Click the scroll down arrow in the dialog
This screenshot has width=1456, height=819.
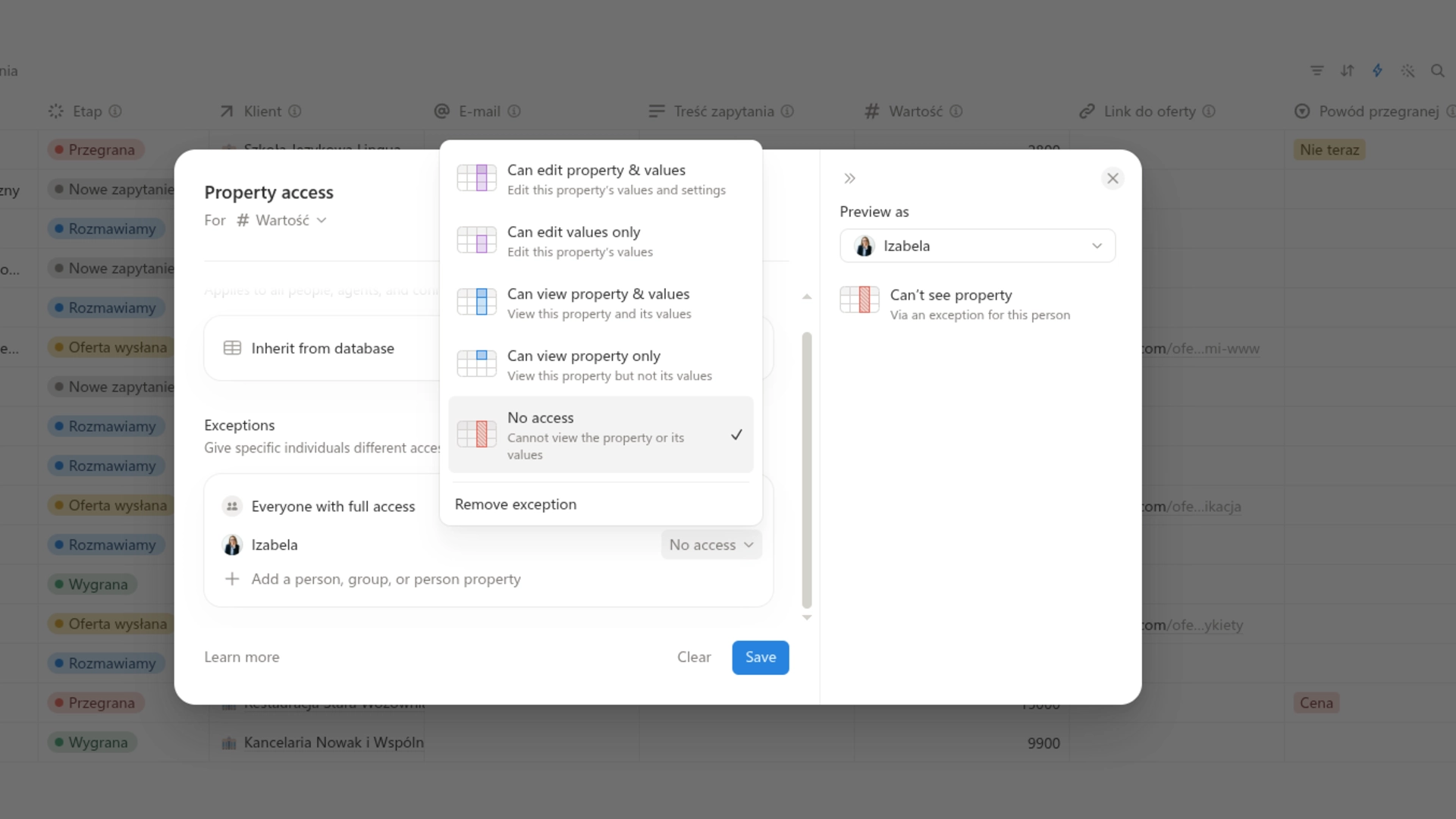pos(807,617)
